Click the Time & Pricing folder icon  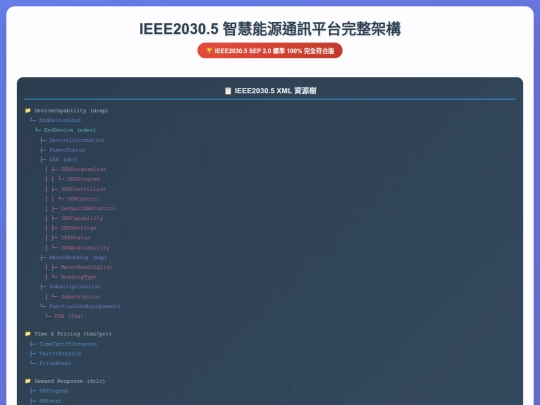pyautogui.click(x=28, y=334)
